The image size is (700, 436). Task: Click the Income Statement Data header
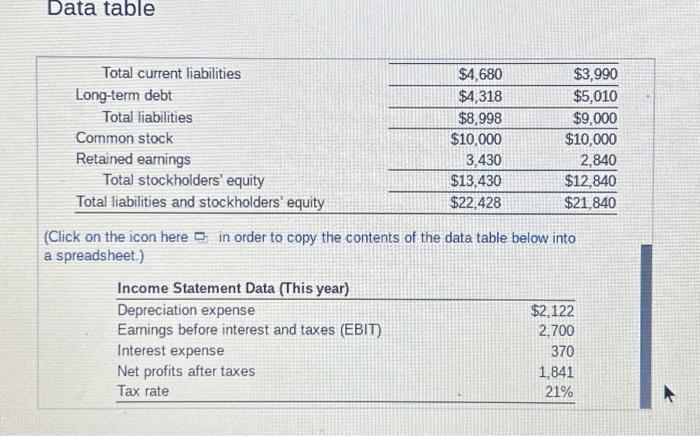point(233,288)
